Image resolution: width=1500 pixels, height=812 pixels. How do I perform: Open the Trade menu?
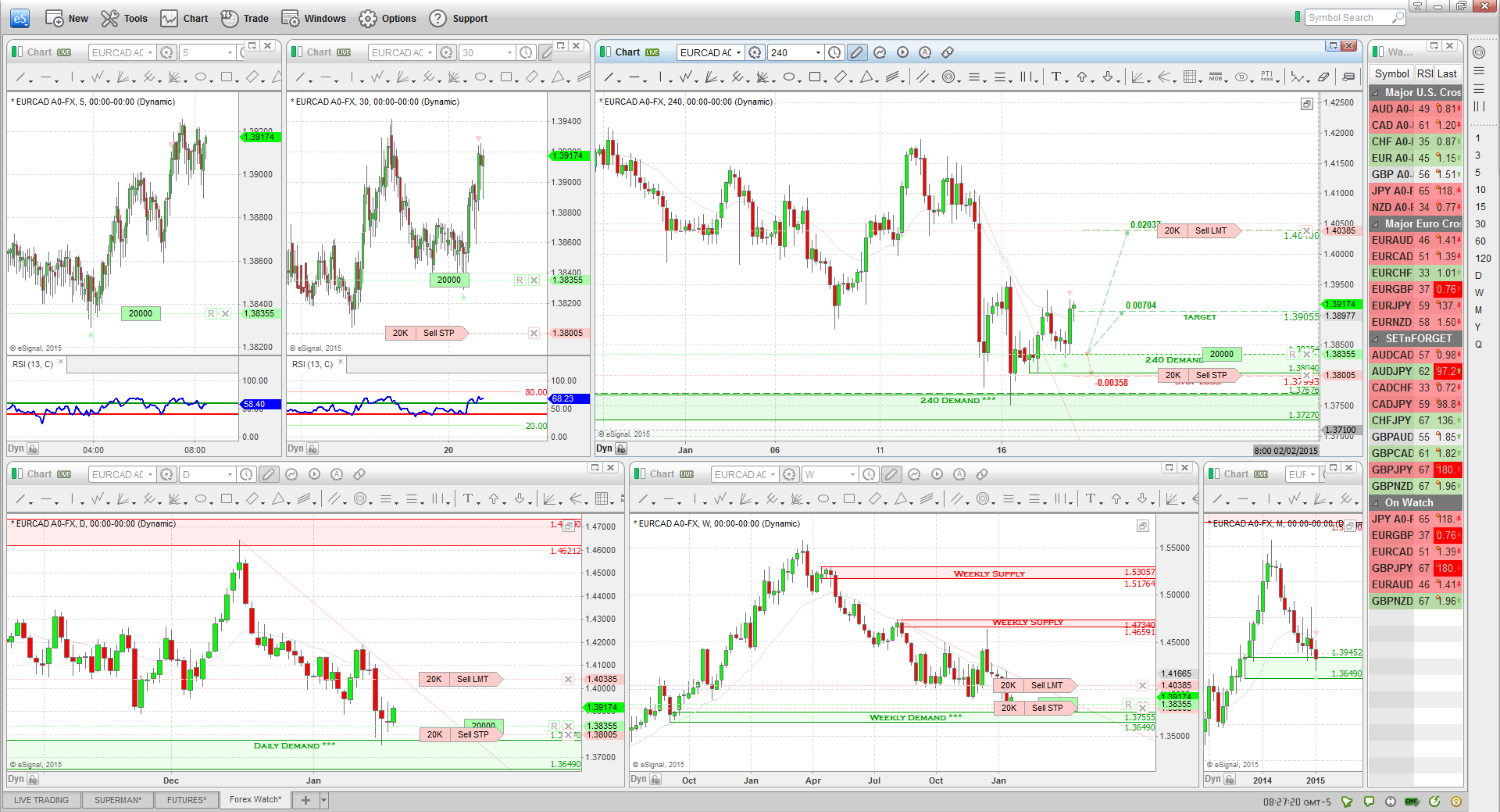click(x=244, y=18)
